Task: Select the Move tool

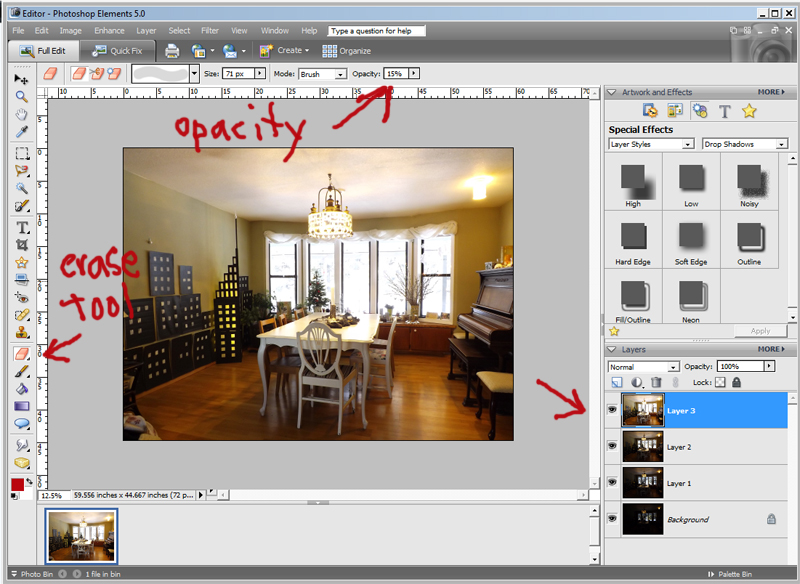Action: click(x=21, y=79)
